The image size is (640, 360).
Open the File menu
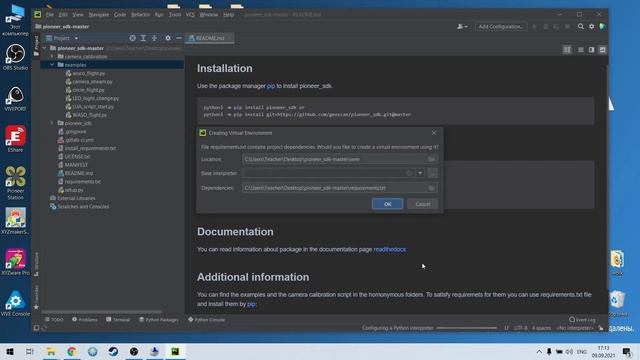pos(50,15)
